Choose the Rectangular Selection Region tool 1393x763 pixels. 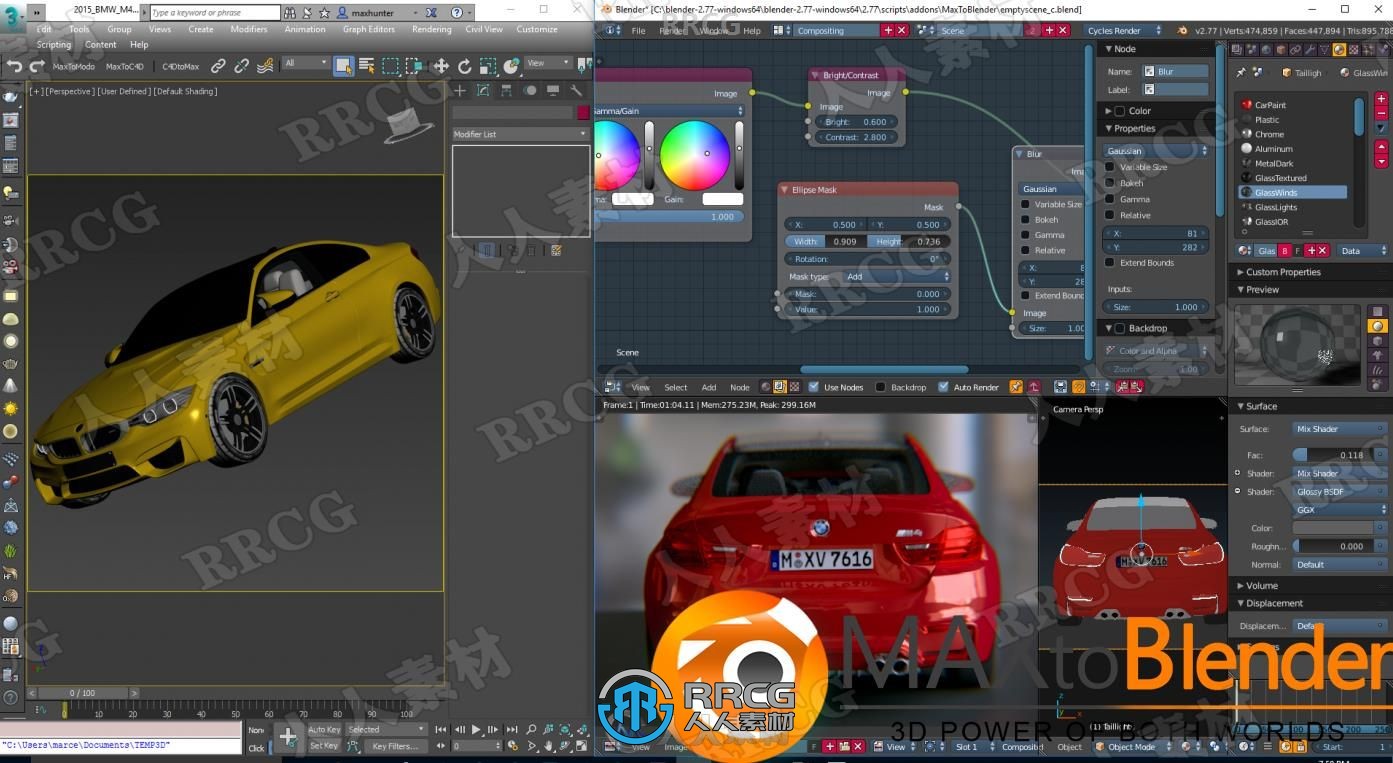click(x=391, y=66)
